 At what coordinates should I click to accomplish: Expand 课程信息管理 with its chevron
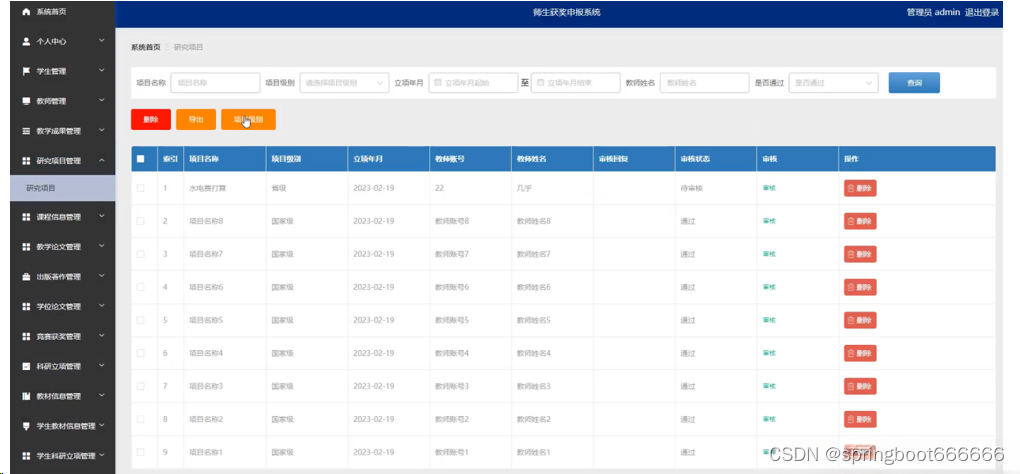pyautogui.click(x=102, y=216)
